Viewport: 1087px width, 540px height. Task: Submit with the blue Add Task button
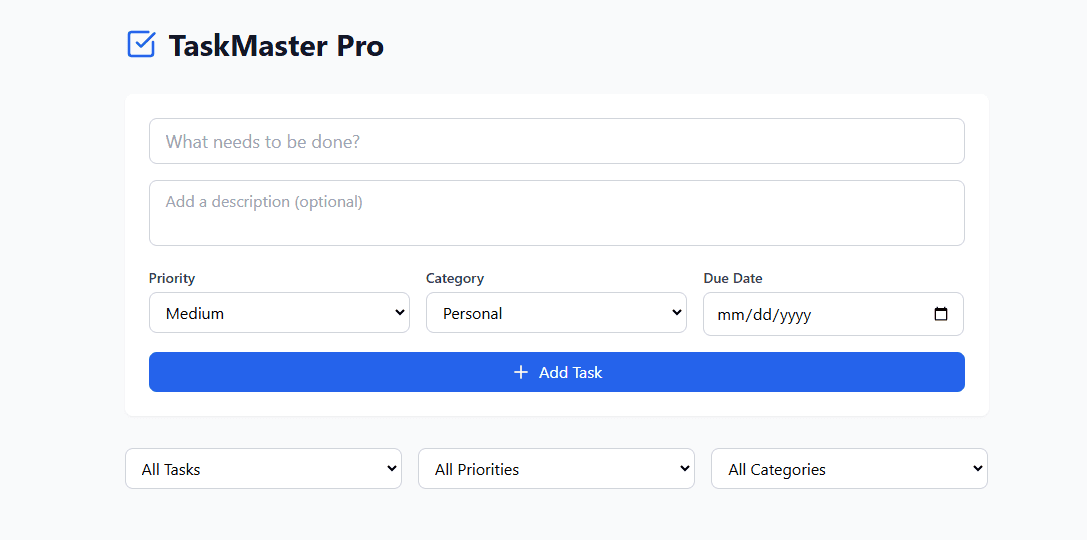coord(557,372)
